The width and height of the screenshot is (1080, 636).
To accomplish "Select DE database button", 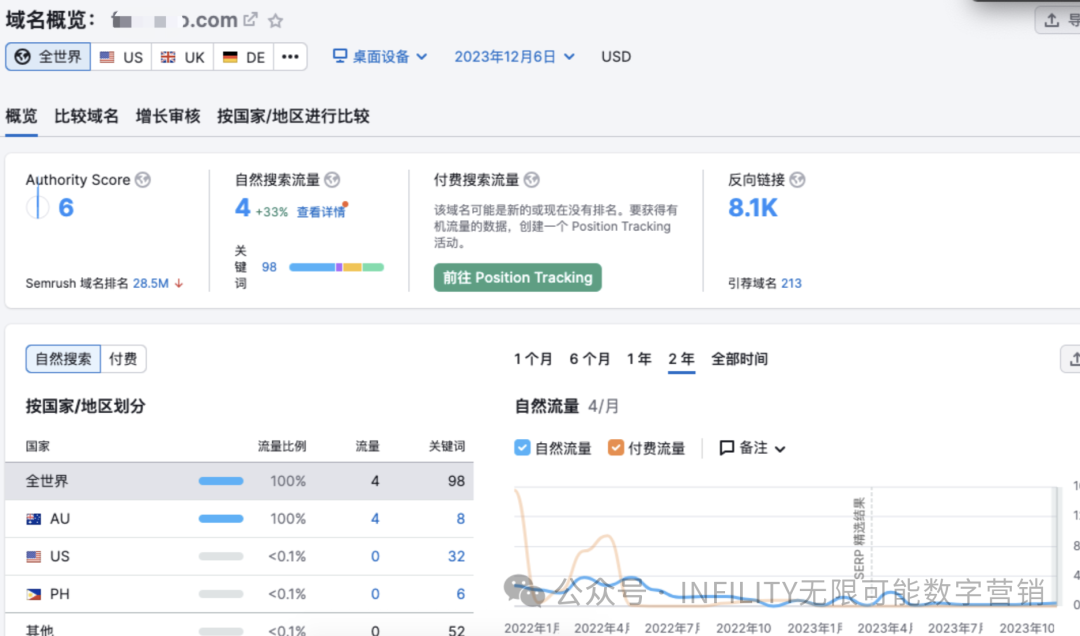I will (244, 57).
